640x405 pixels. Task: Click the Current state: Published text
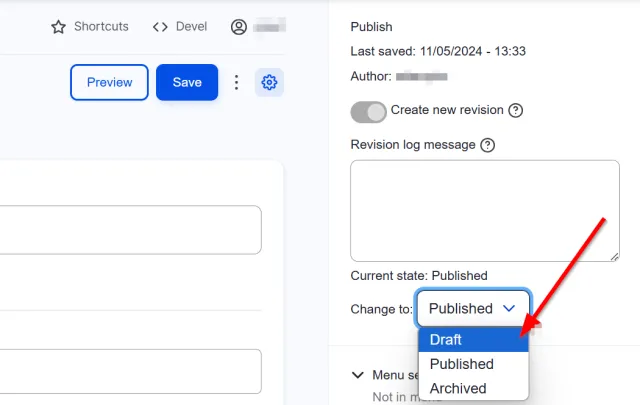coord(419,276)
